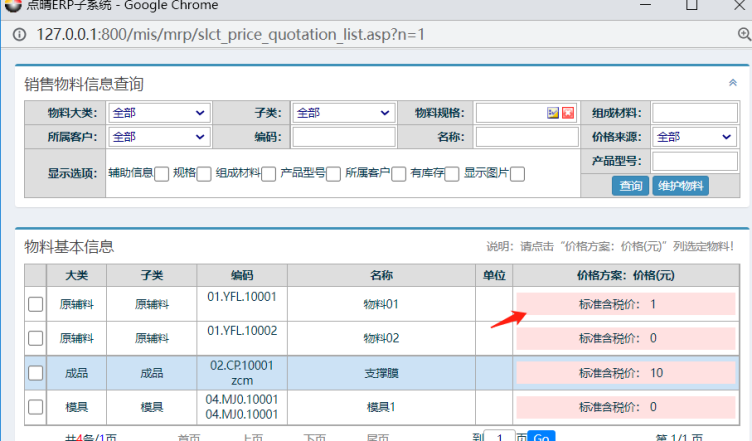Viewport: 752px width, 441px height.
Task: Check the 有库存 option
Action: [452, 174]
